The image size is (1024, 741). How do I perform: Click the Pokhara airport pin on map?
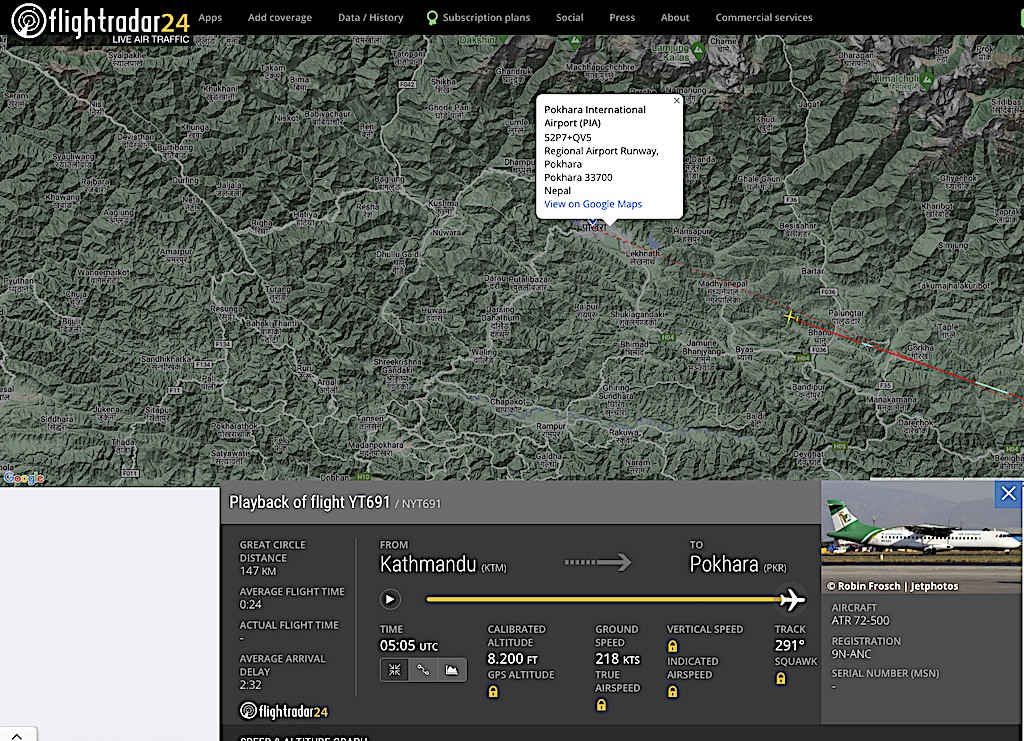click(x=592, y=223)
